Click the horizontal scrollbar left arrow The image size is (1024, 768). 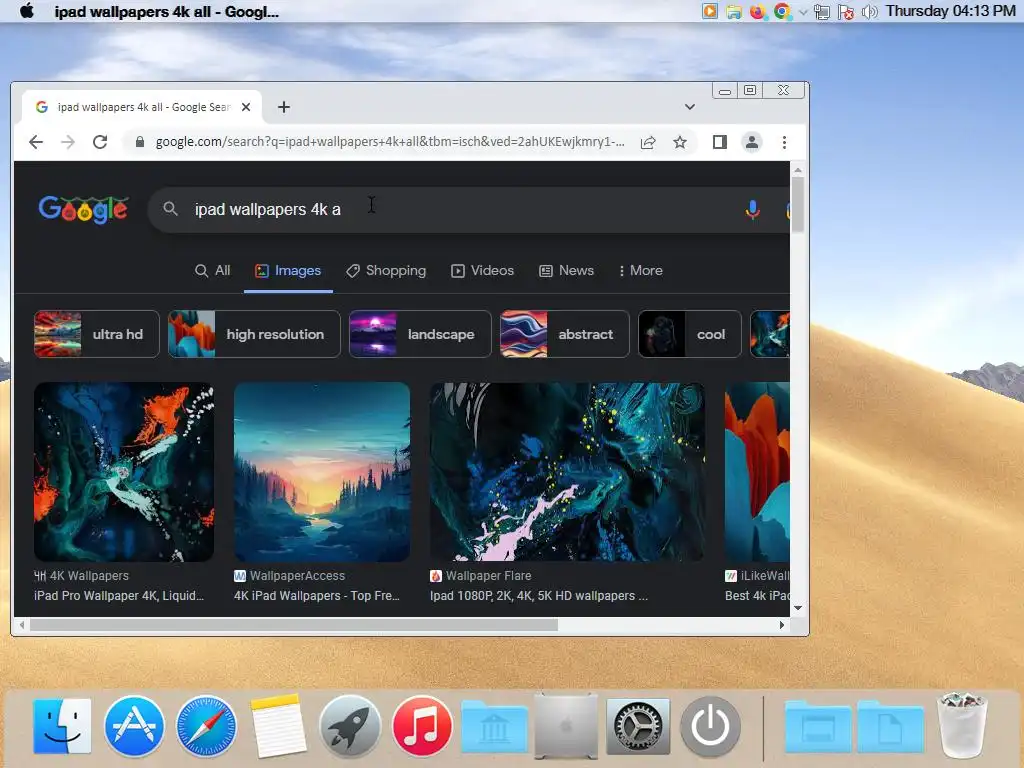(x=22, y=625)
